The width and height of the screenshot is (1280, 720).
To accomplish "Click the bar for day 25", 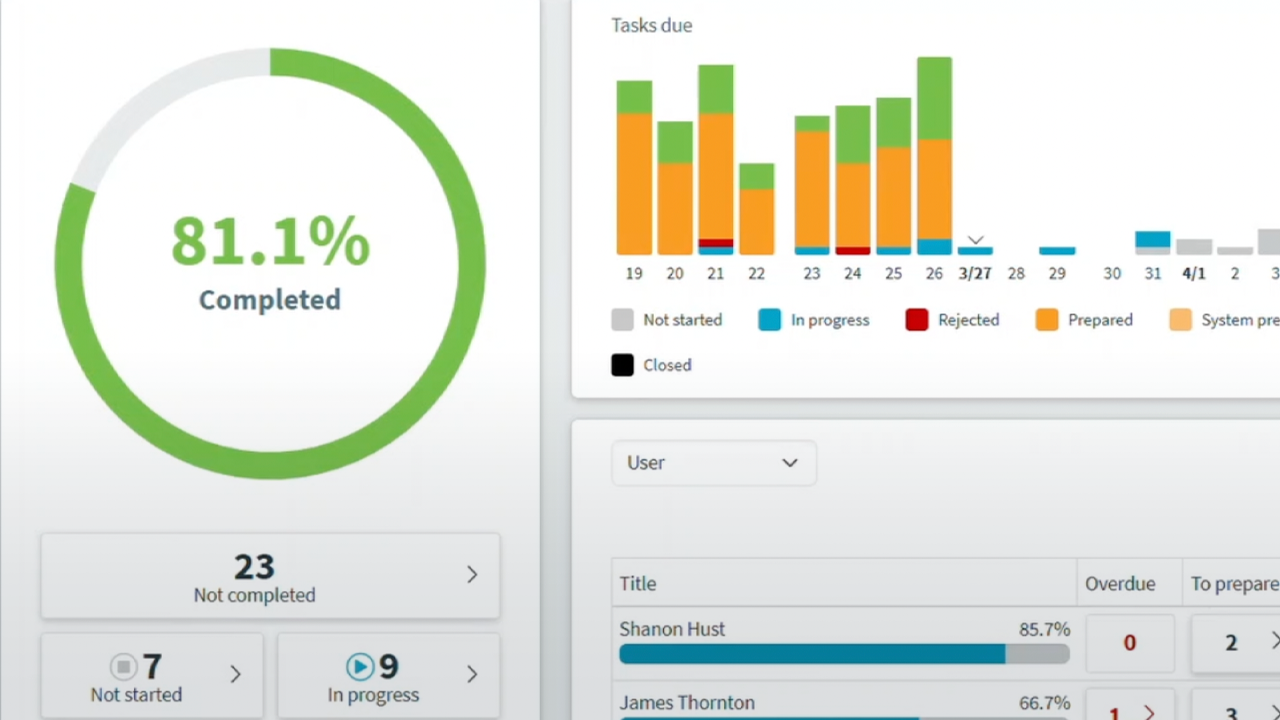I will click(x=894, y=176).
